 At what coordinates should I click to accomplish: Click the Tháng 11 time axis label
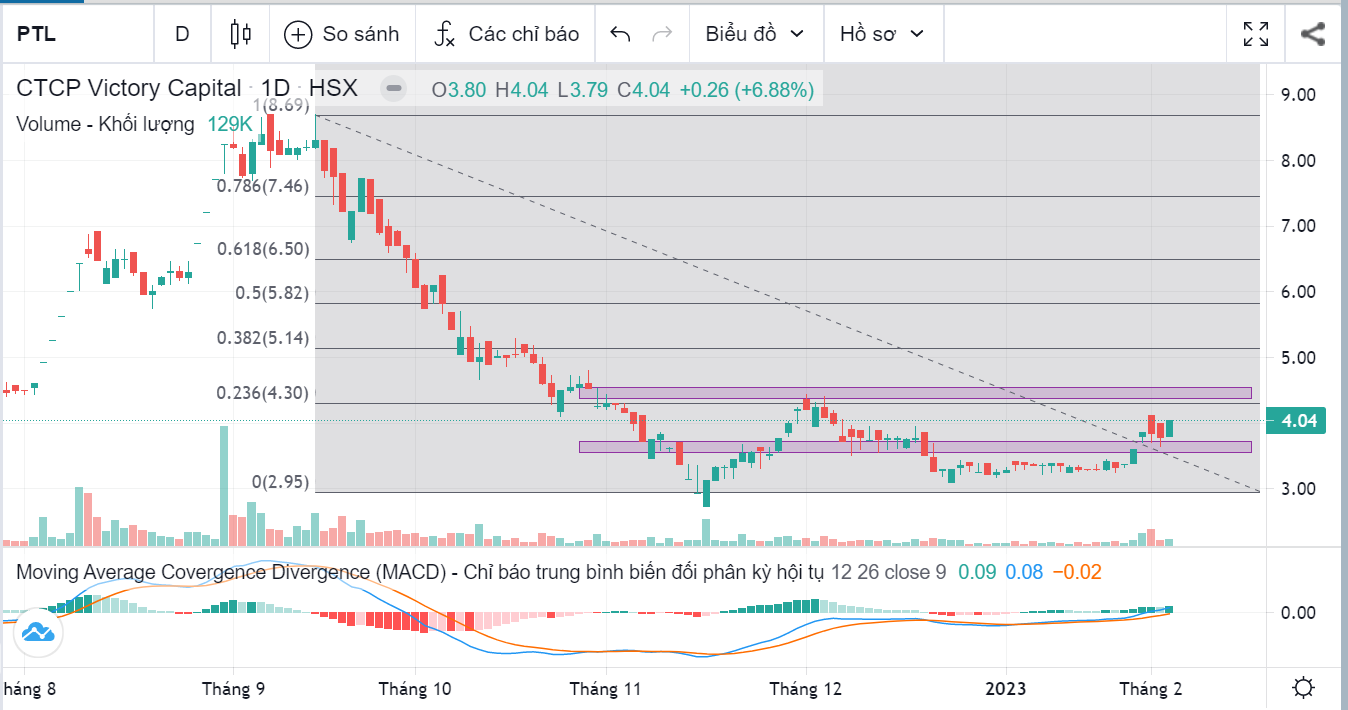[605, 689]
